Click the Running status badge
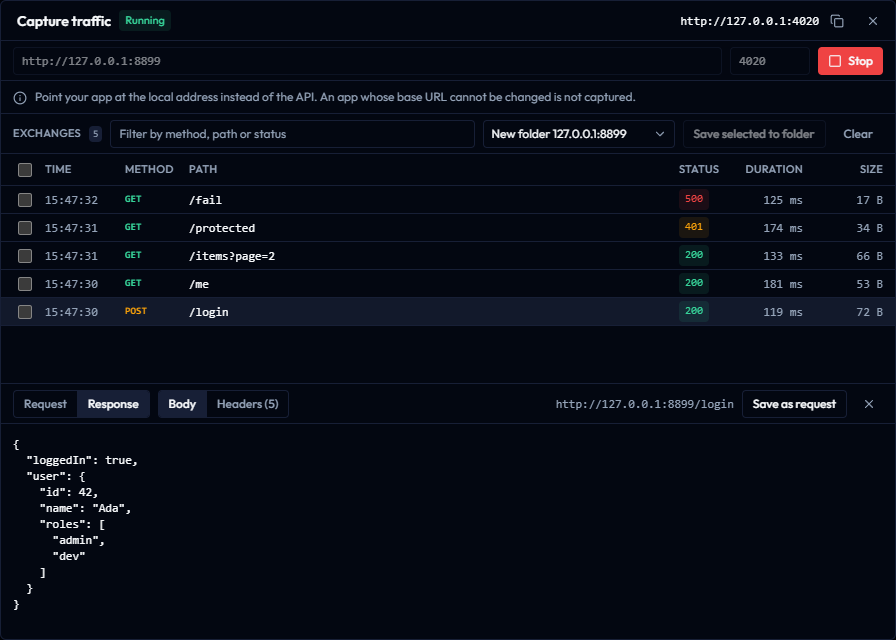Image resolution: width=896 pixels, height=640 pixels. [x=145, y=21]
